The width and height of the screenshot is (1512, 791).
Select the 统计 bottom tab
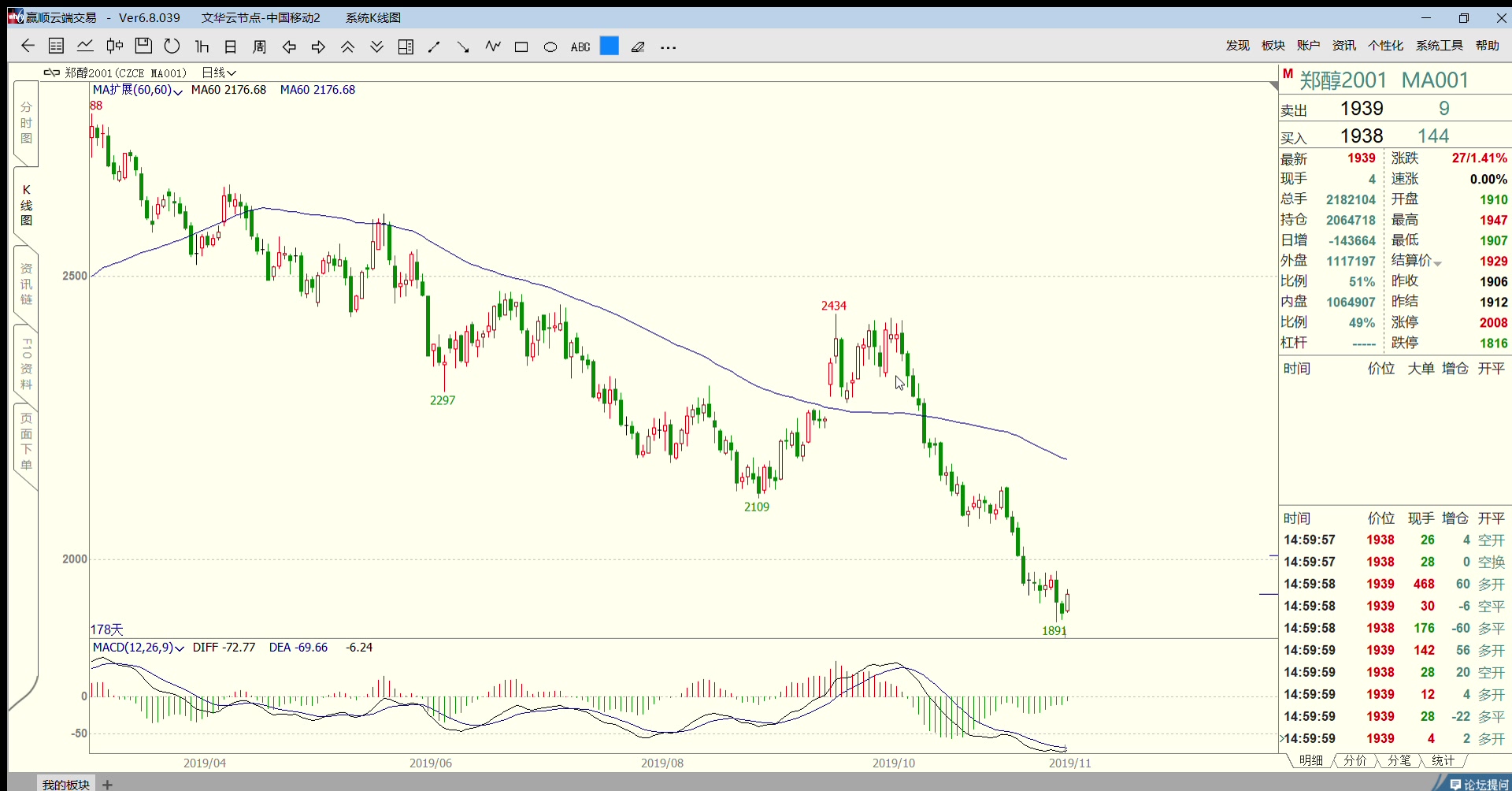point(1443,760)
